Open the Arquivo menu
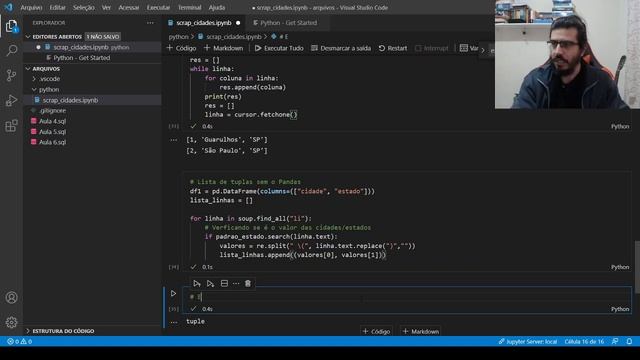Viewport: 640px width, 360px height. [x=31, y=7]
